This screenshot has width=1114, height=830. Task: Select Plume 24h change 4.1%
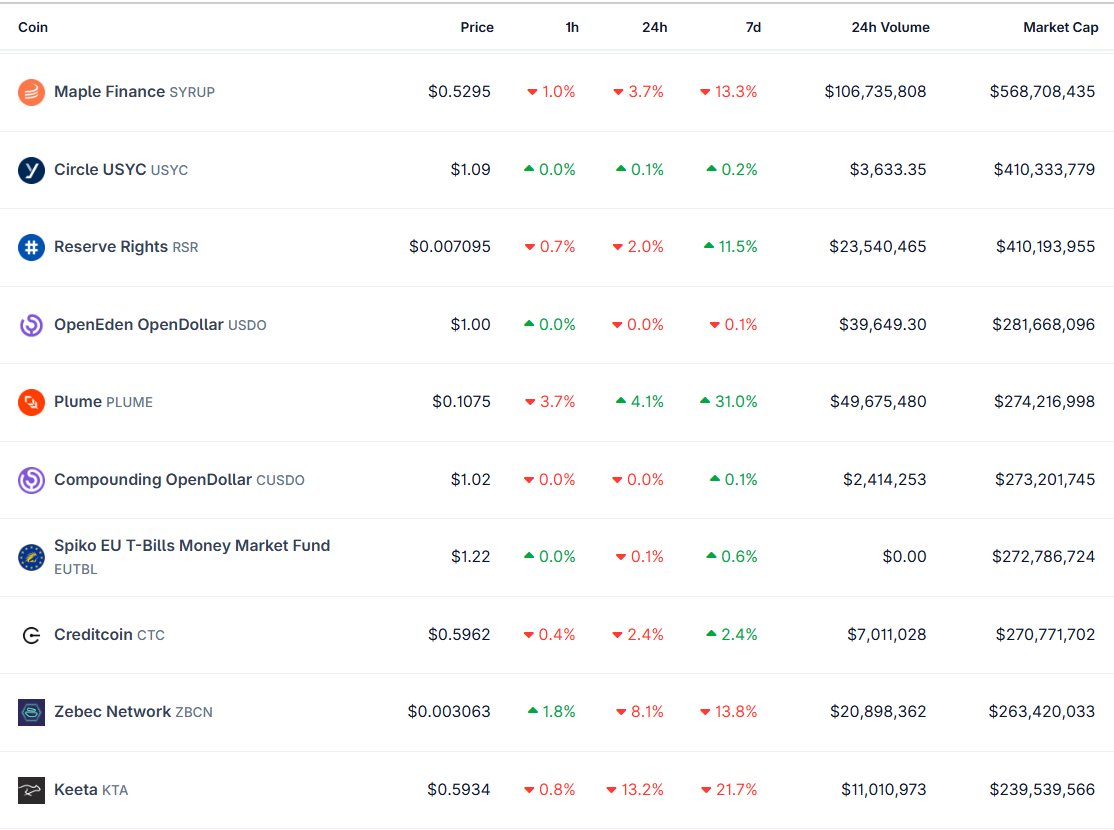tap(640, 401)
